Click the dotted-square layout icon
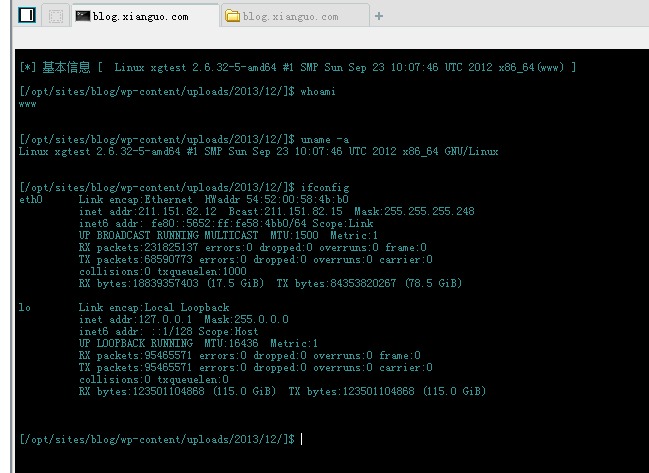The width and height of the screenshot is (649, 473). [55, 16]
